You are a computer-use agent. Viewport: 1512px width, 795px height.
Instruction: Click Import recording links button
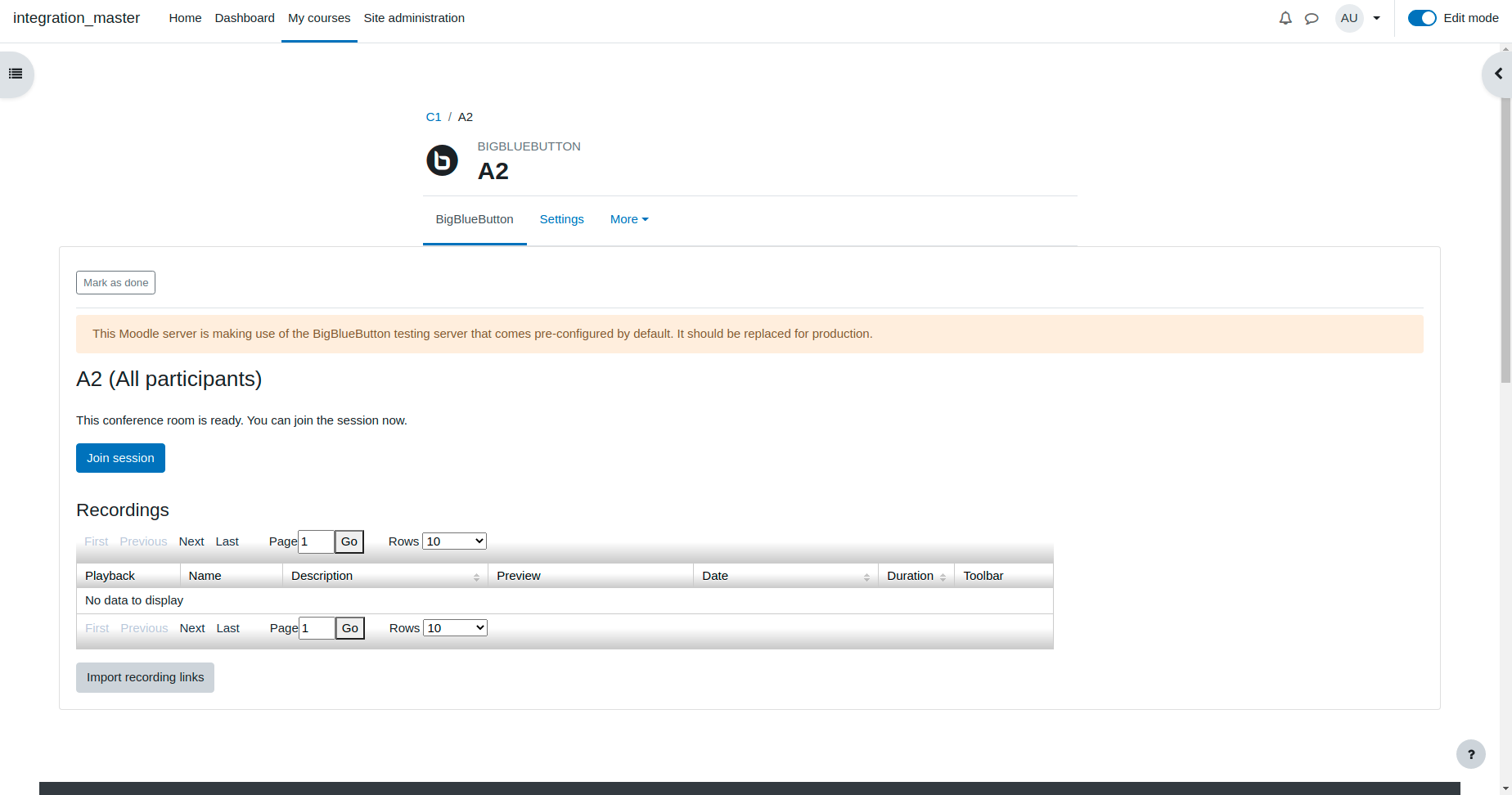tap(145, 677)
